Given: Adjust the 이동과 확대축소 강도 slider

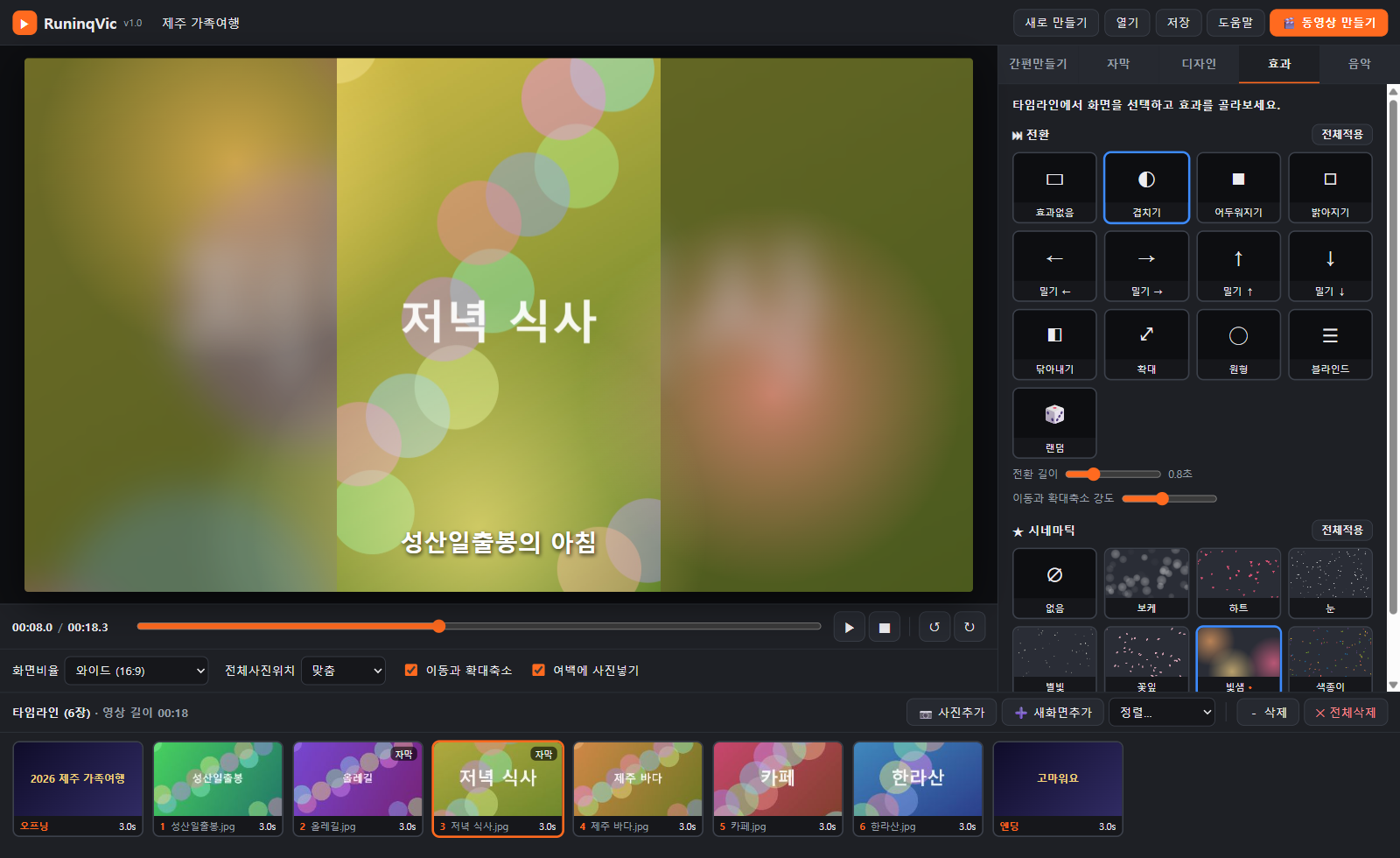Looking at the screenshot, I should click(1169, 498).
